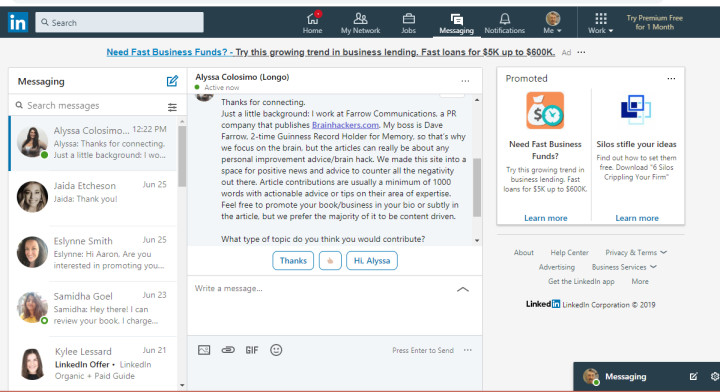Open conversation options ellipsis for Alyssa
720x392 pixels.
point(465,81)
